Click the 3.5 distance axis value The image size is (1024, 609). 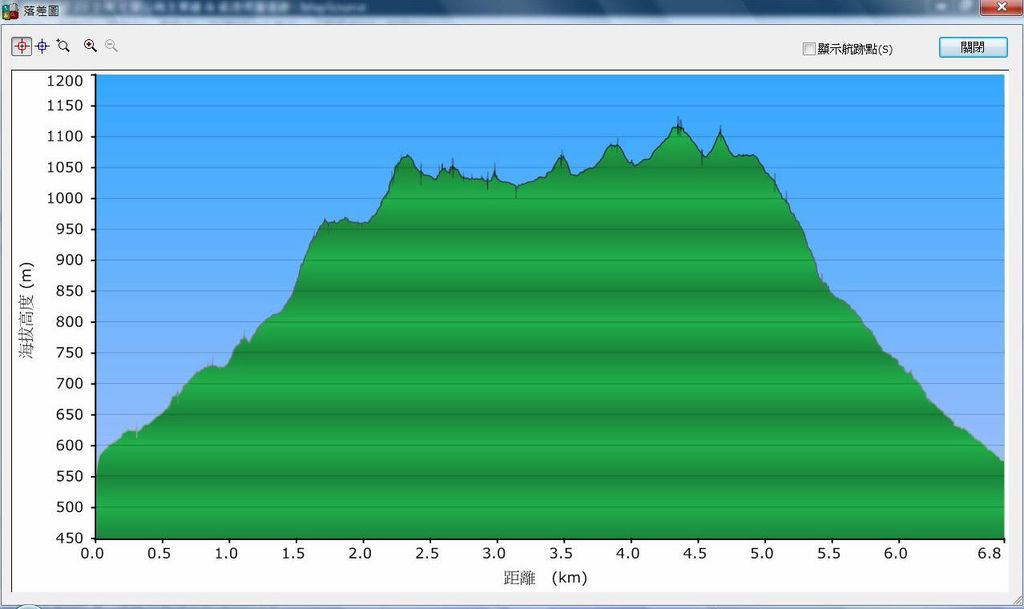pyautogui.click(x=561, y=554)
